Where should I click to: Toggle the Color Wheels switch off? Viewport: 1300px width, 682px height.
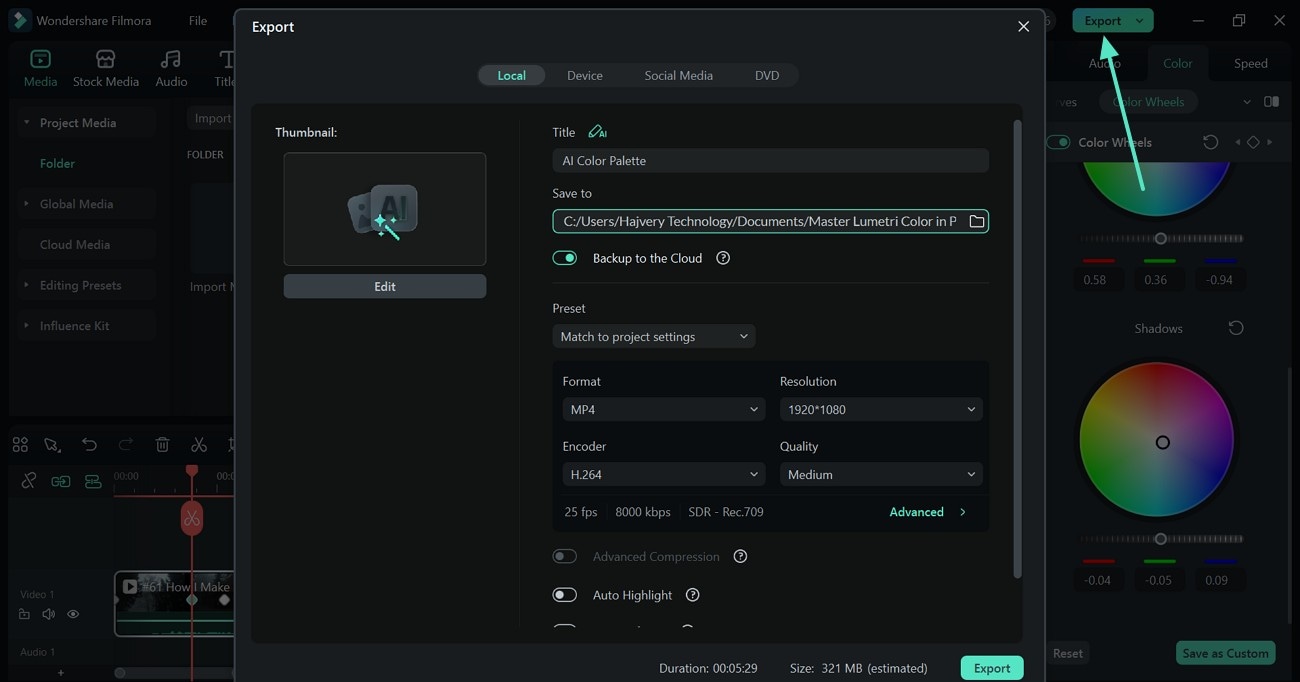[x=1058, y=142]
